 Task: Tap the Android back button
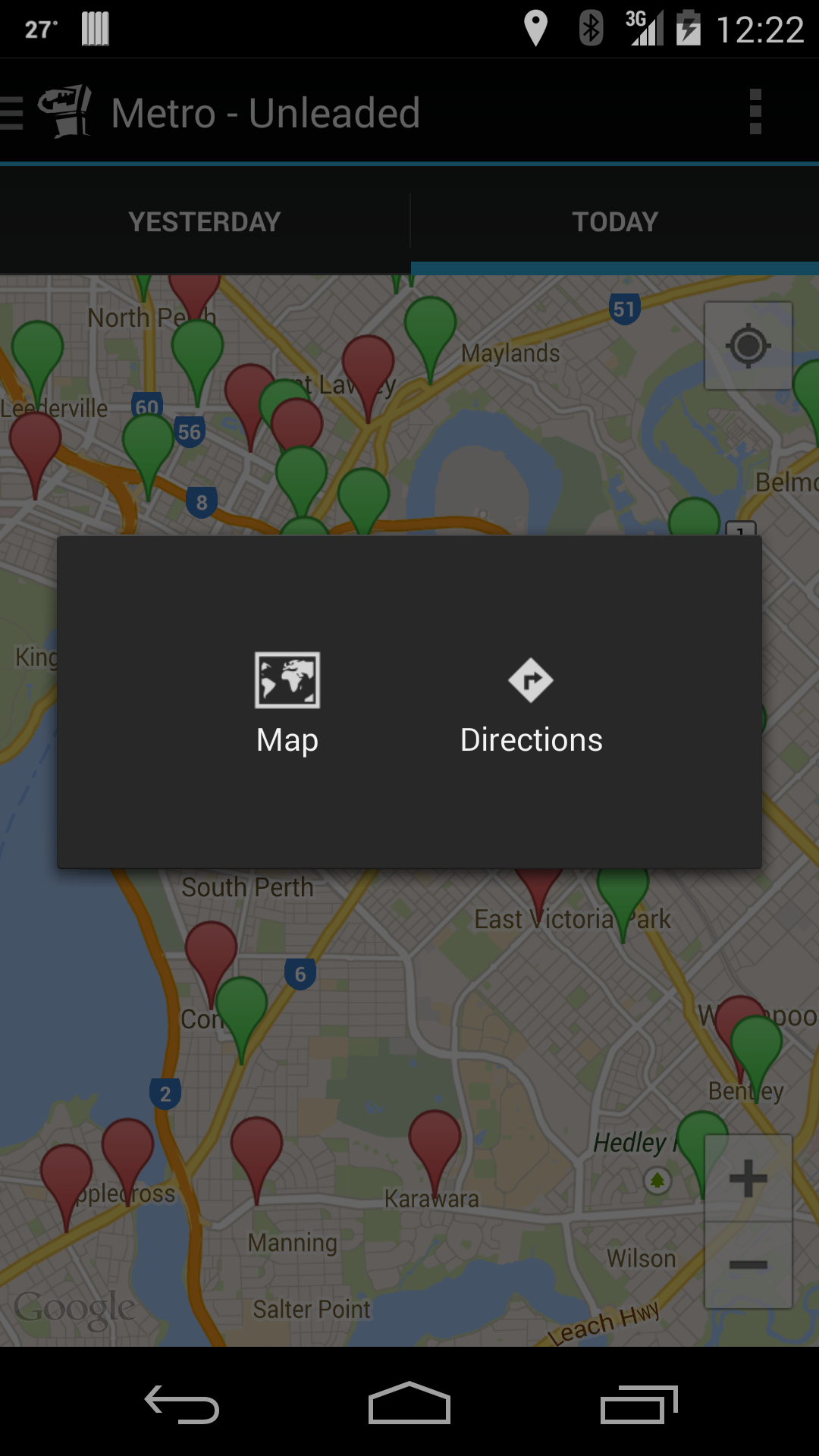182,1404
